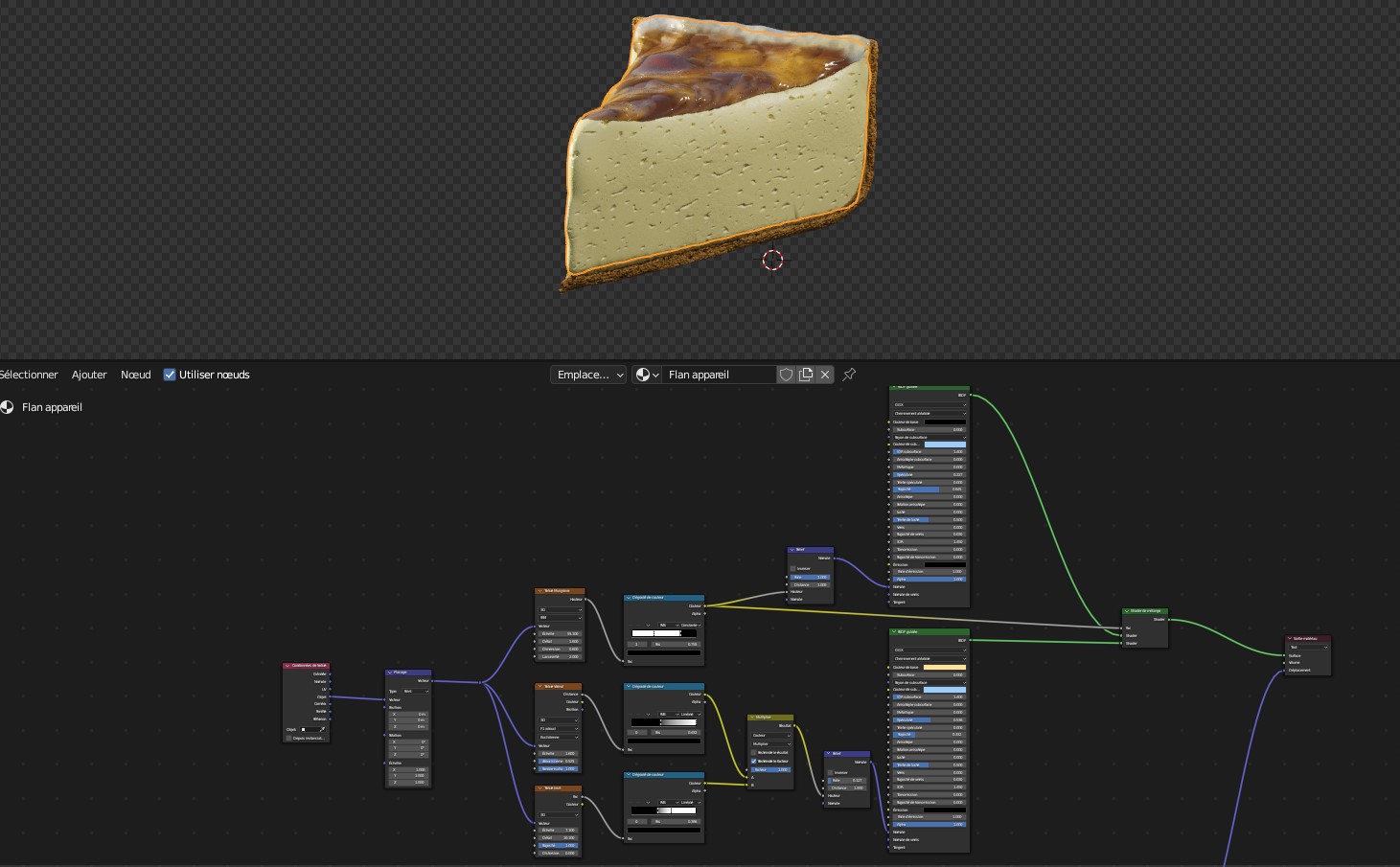The image size is (1400, 867).
Task: Collapse the Shader de mélange node
Action: [1127, 610]
